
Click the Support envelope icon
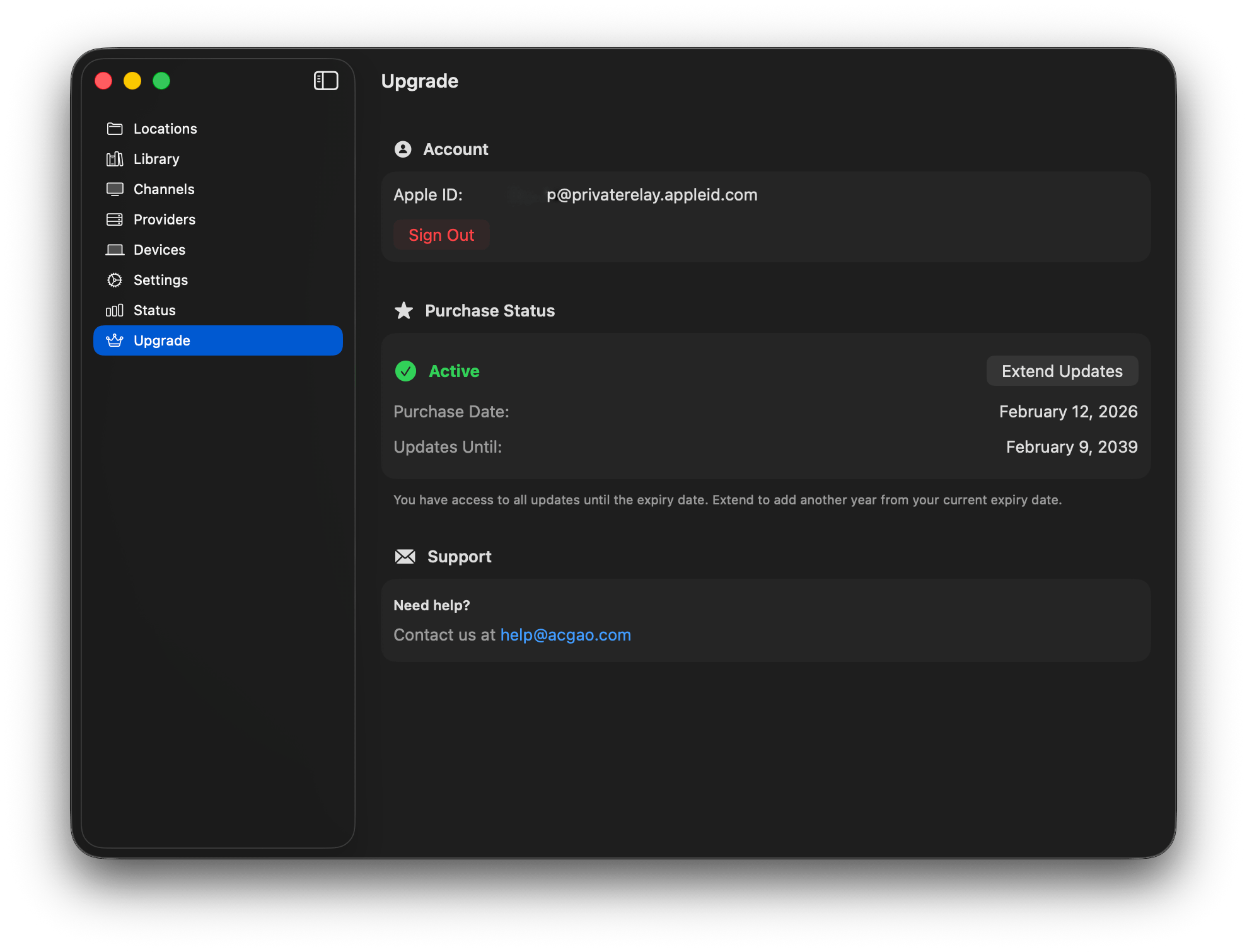point(405,557)
